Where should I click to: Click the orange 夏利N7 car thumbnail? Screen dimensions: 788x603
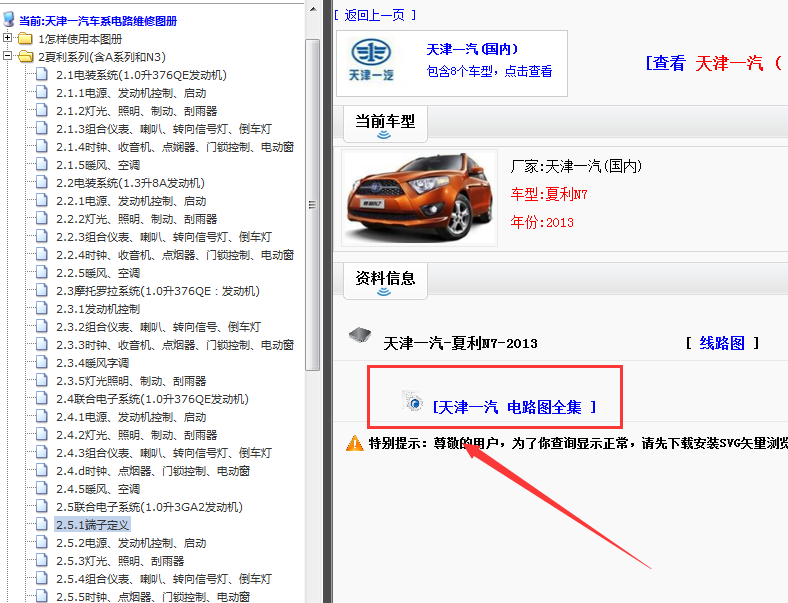pos(419,198)
